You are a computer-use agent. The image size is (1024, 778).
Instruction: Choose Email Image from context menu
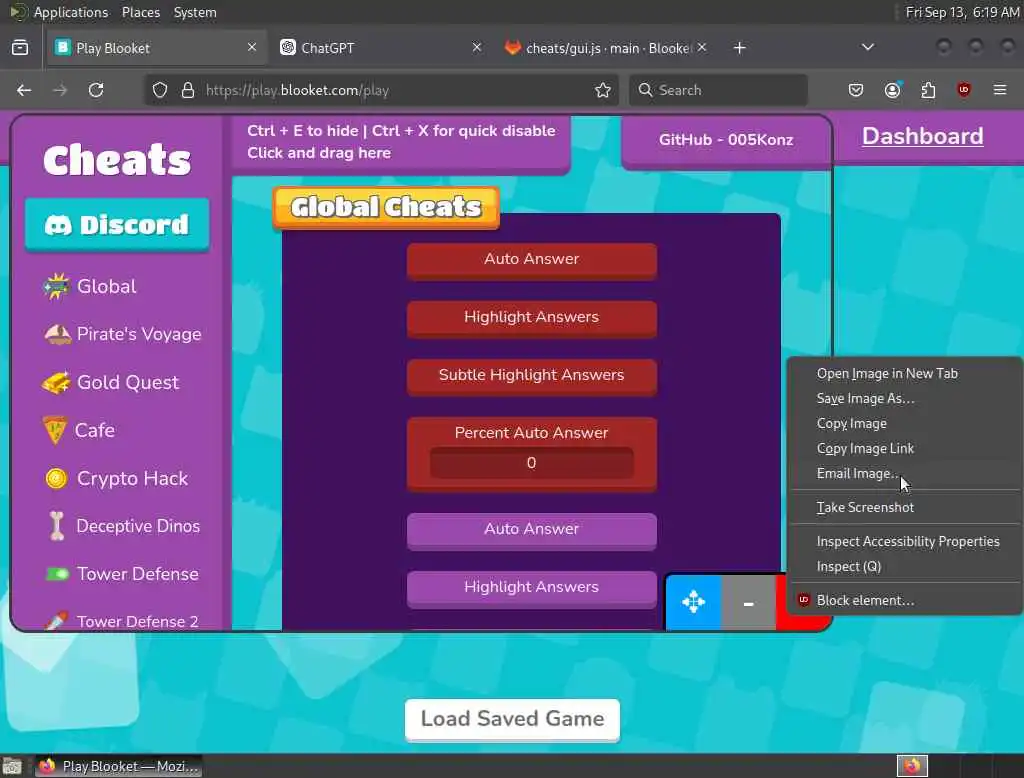[x=904, y=473]
